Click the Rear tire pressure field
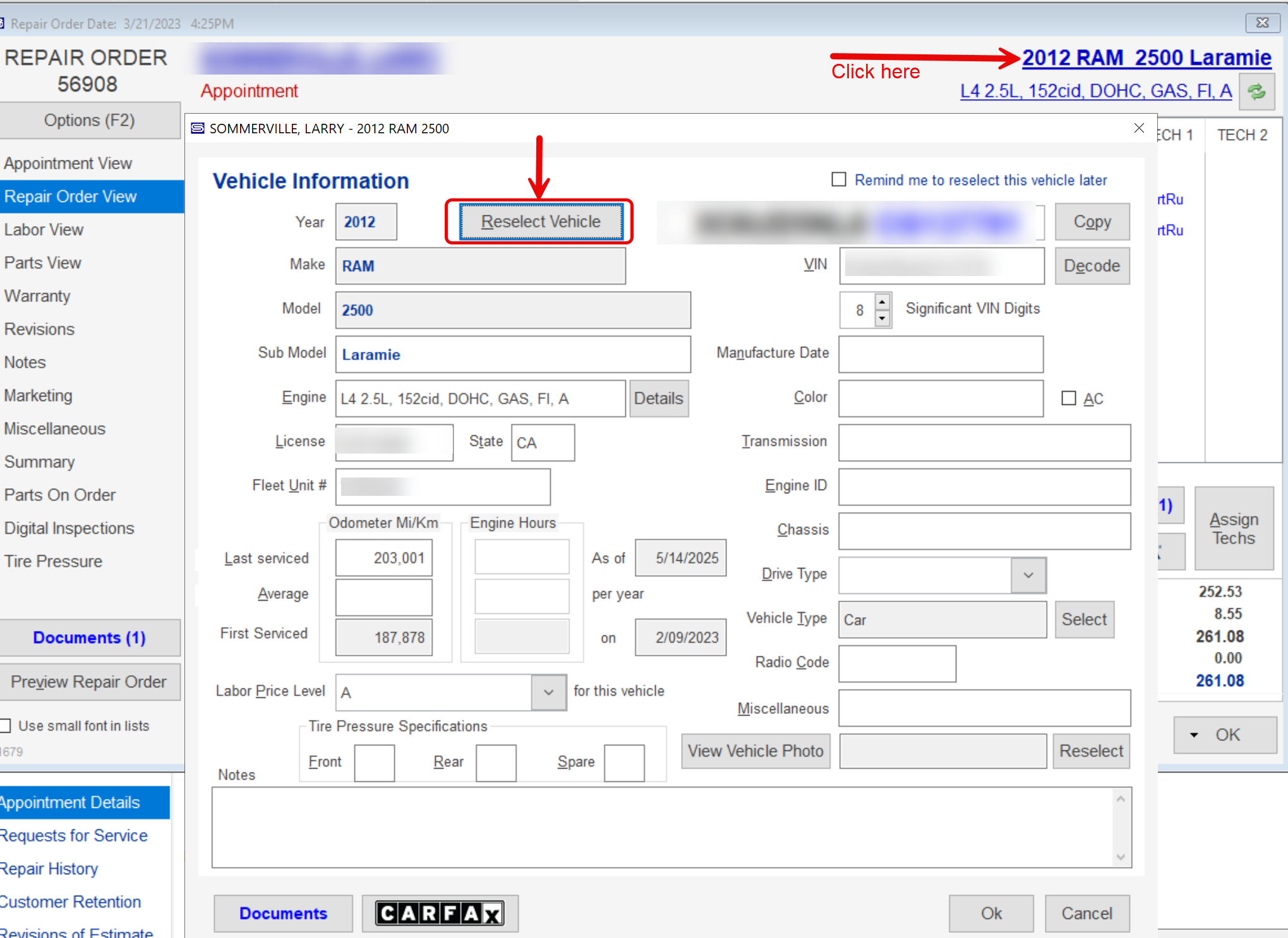The height and width of the screenshot is (938, 1288). (x=496, y=763)
